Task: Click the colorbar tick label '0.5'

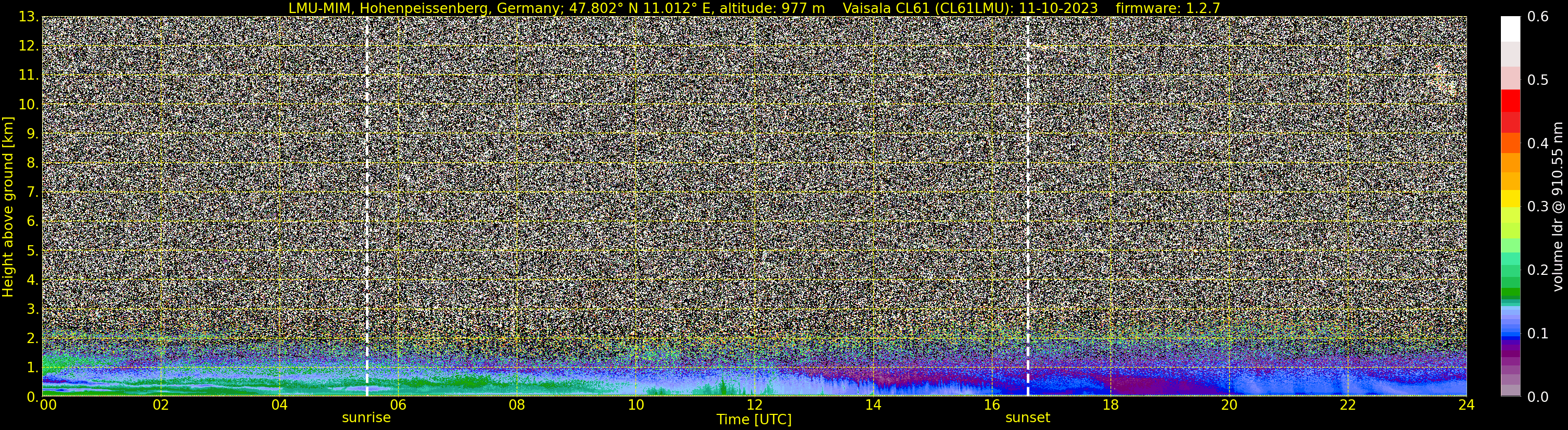Action: pyautogui.click(x=1538, y=80)
